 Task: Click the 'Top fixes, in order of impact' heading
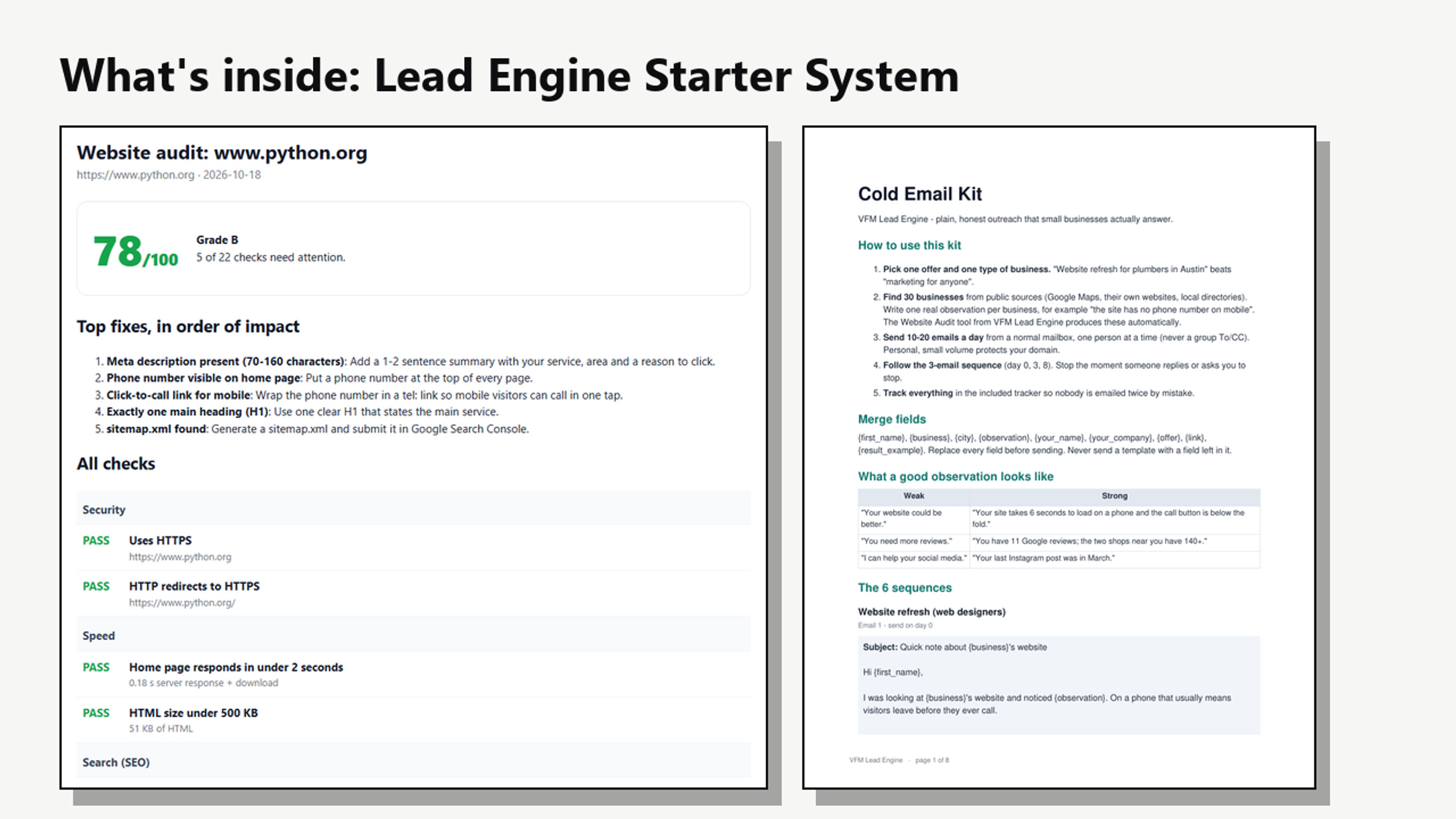(188, 326)
